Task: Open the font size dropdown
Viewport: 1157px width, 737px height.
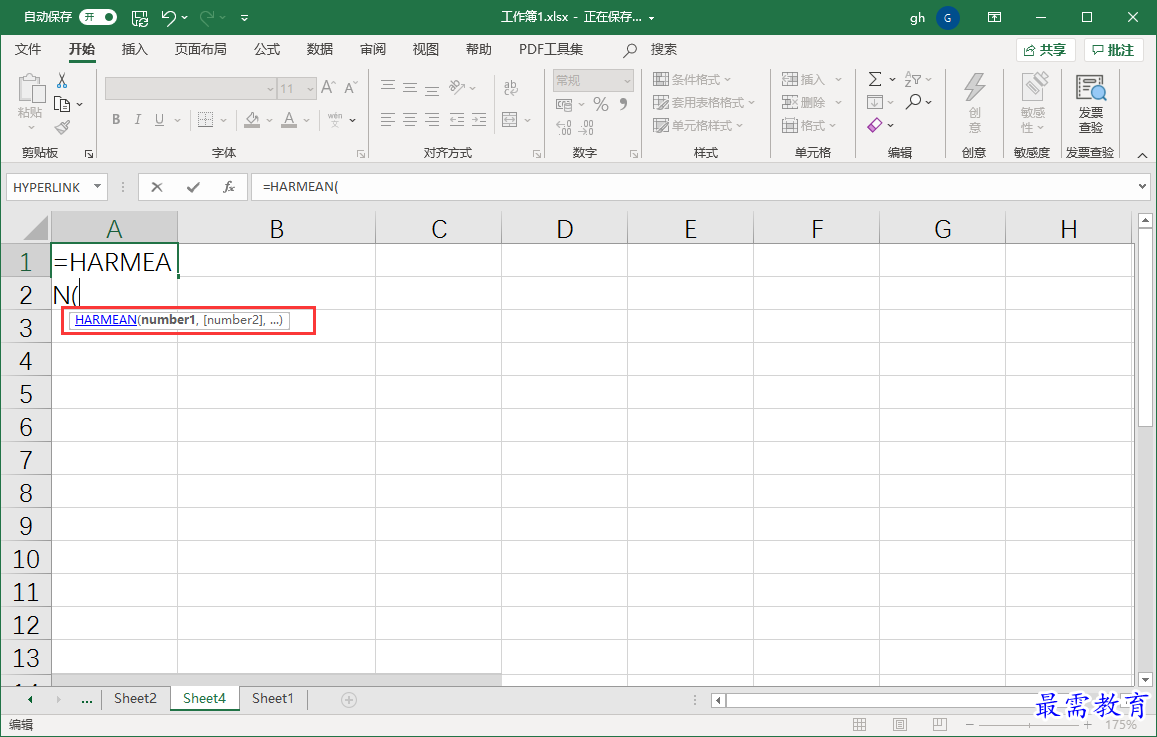Action: 310,89
